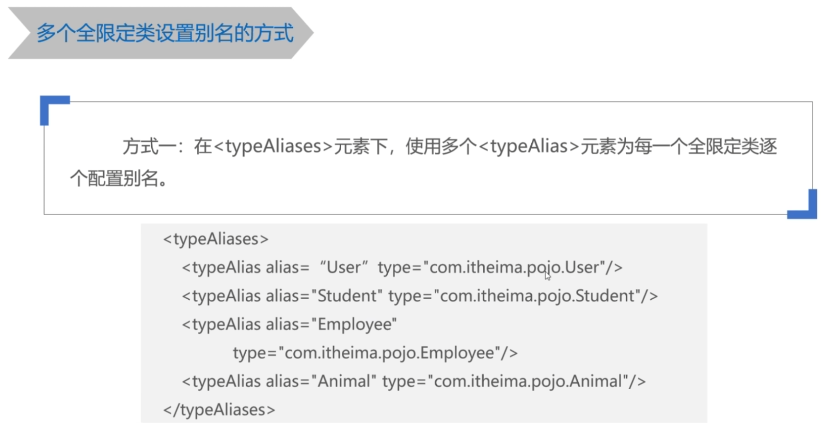Image resolution: width=827 pixels, height=423 pixels.
Task: Click the alias value "User" in the code
Action: [345, 268]
